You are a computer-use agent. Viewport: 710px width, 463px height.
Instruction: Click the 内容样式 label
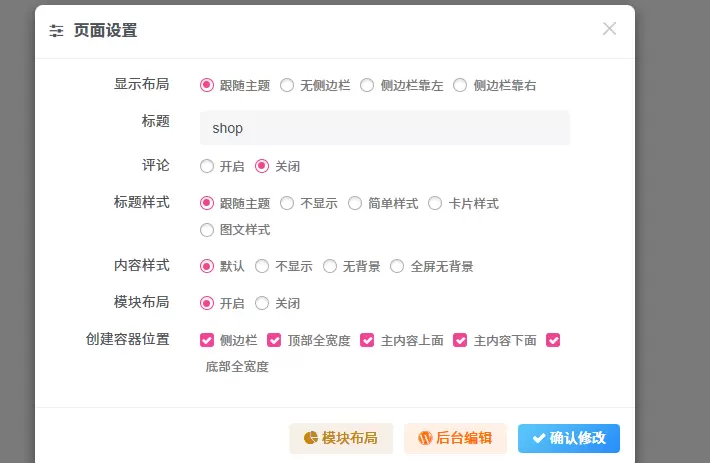pyautogui.click(x=141, y=265)
